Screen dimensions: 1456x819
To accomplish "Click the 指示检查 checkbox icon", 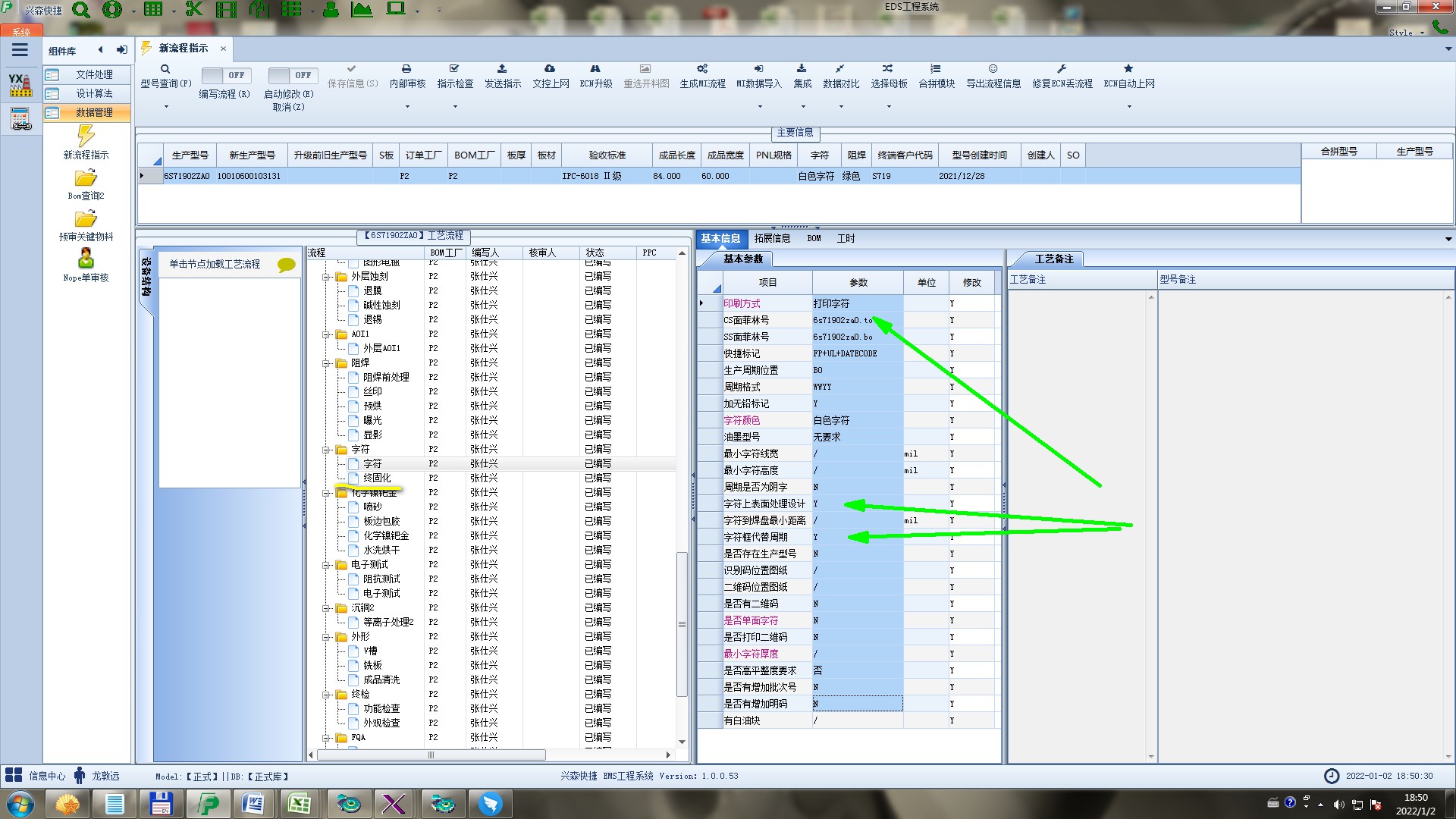I will [454, 69].
